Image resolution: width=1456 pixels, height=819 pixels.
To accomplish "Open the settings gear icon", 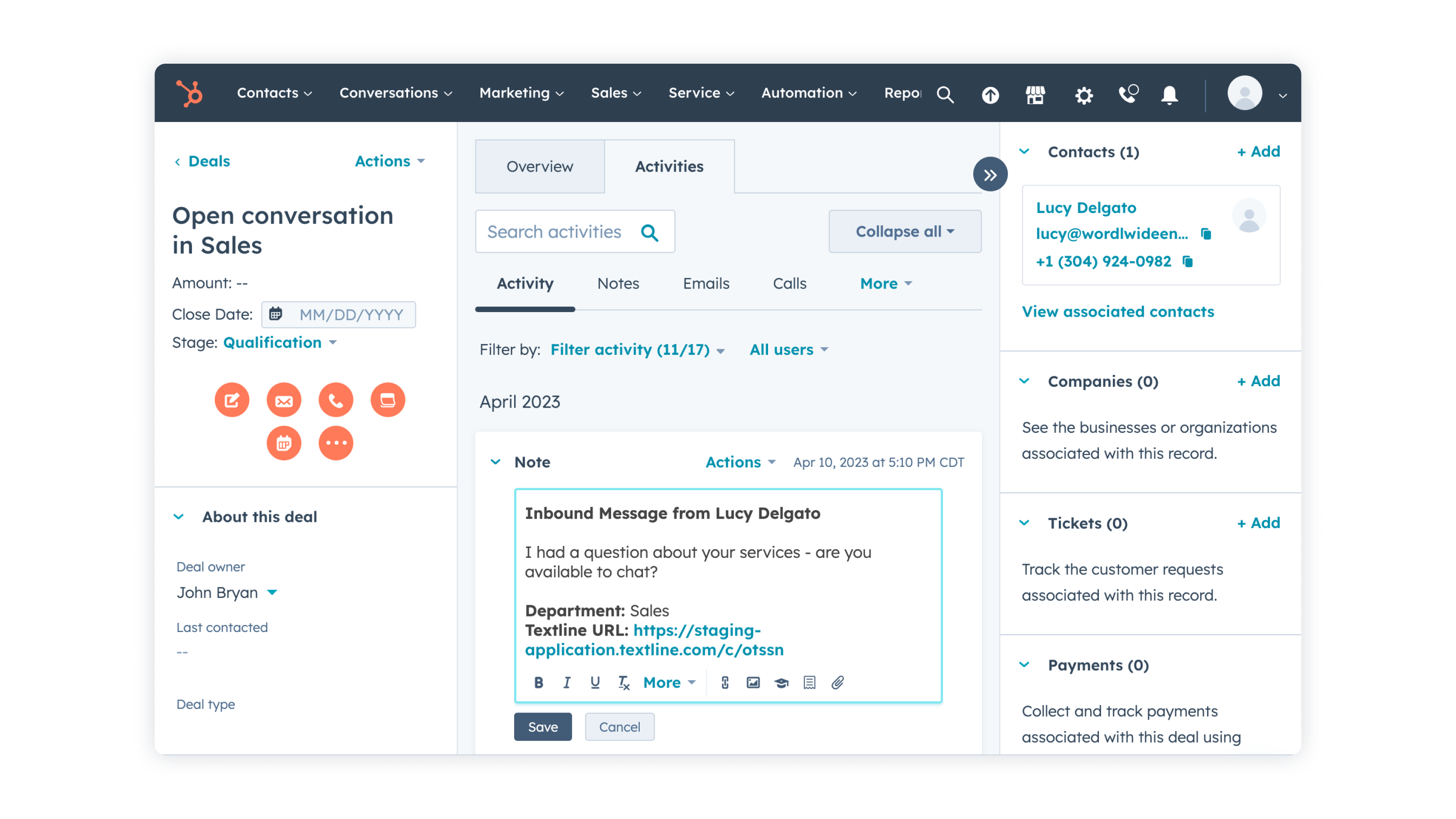I will [1083, 94].
